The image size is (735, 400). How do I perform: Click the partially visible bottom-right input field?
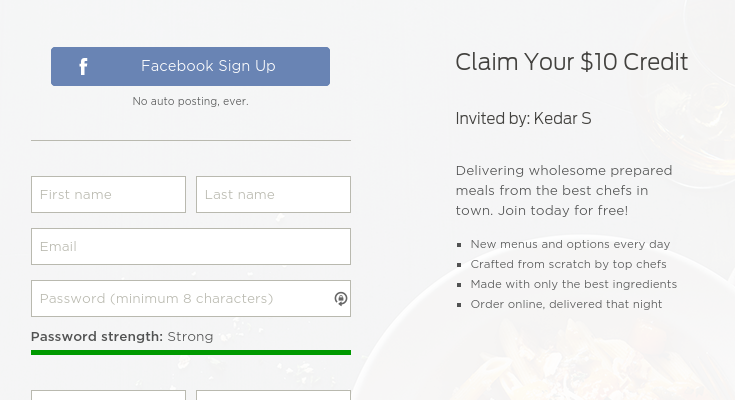pyautogui.click(x=273, y=395)
